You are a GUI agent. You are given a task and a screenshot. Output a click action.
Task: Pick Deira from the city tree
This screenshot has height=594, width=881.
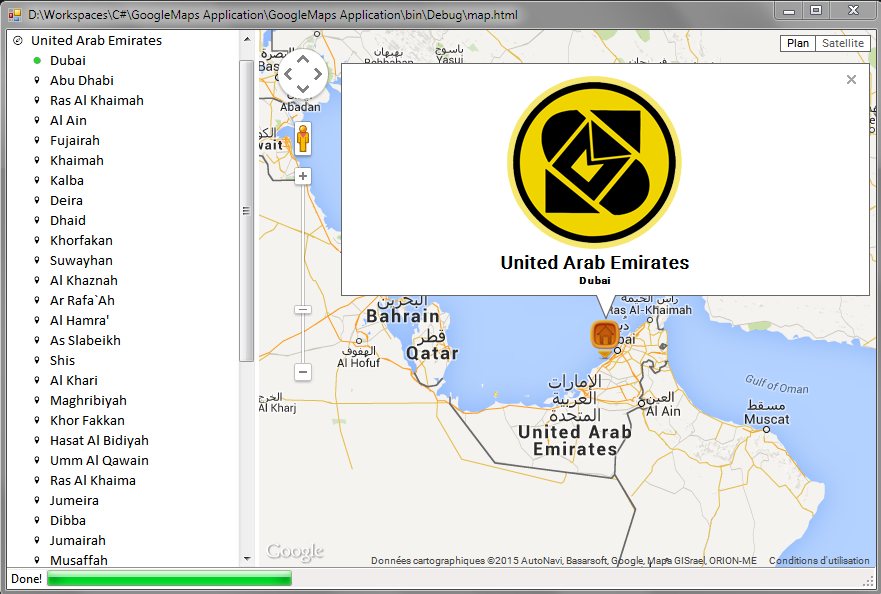pos(66,201)
